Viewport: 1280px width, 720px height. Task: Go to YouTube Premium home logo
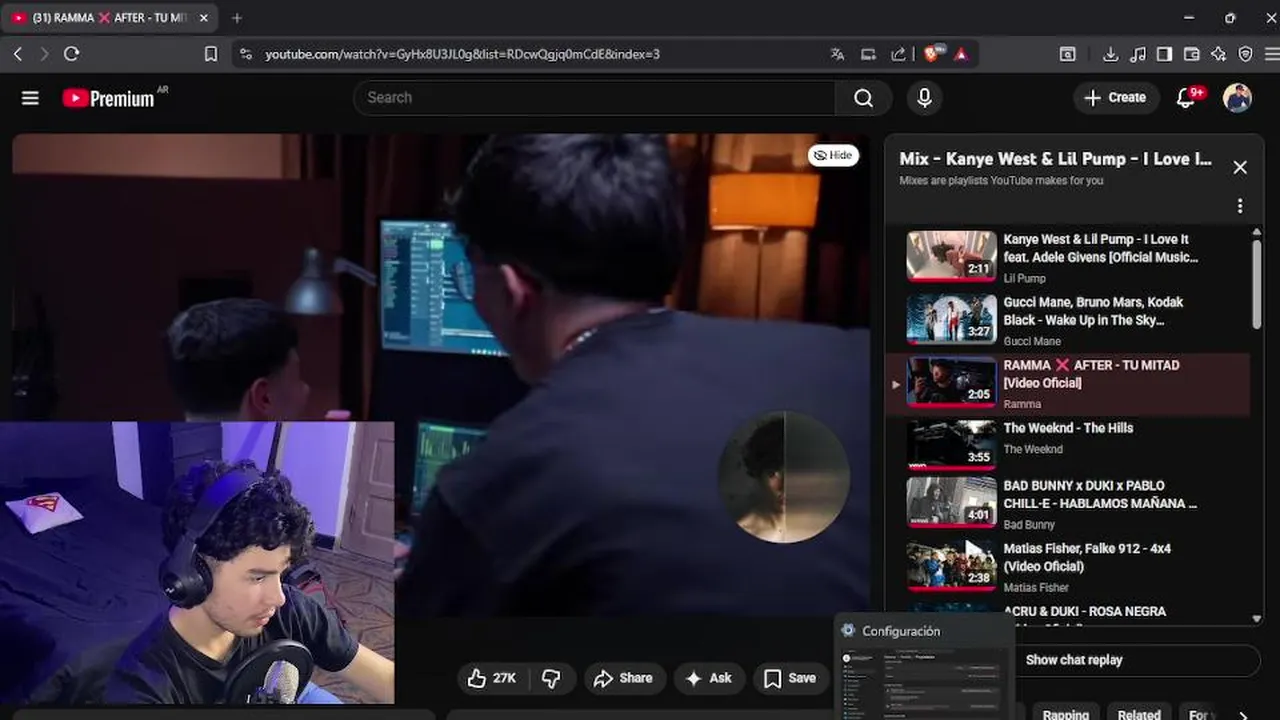[x=108, y=98]
